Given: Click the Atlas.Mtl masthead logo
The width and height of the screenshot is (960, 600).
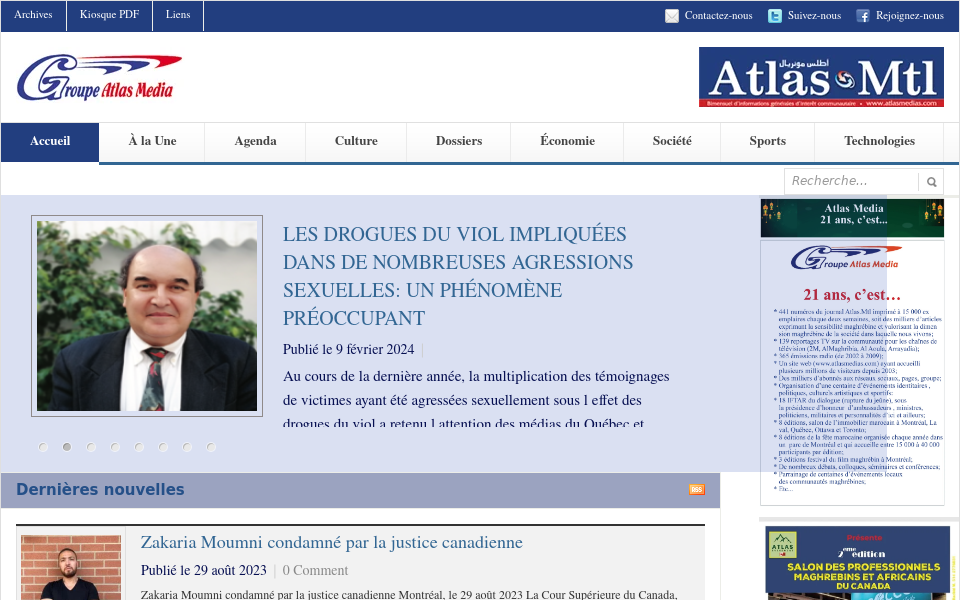Looking at the screenshot, I should [820, 77].
